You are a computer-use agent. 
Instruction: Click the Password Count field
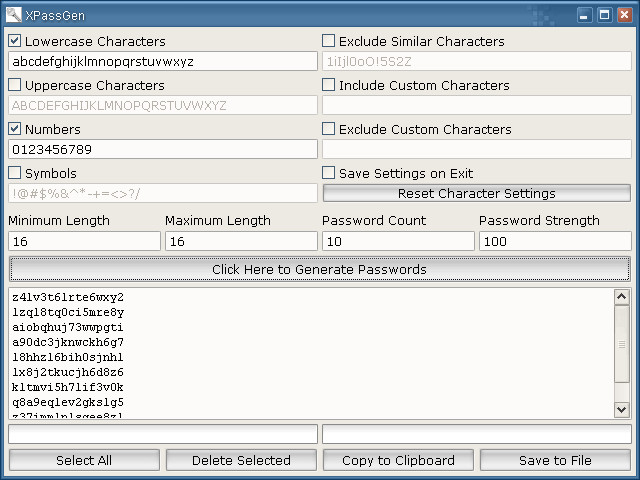pyautogui.click(x=398, y=241)
